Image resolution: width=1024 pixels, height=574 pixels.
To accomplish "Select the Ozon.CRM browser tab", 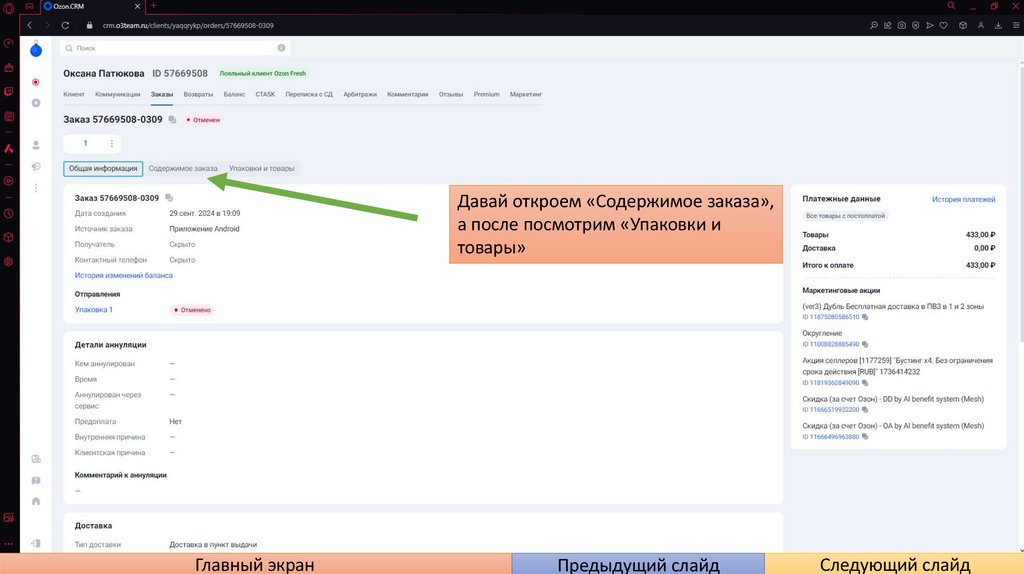I will pos(91,6).
